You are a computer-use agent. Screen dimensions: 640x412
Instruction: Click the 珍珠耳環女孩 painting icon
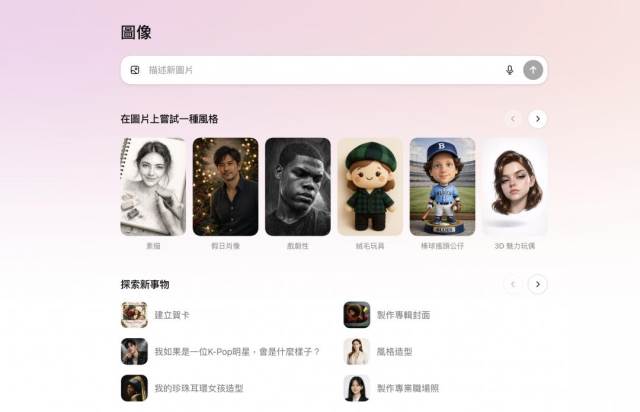tap(134, 388)
